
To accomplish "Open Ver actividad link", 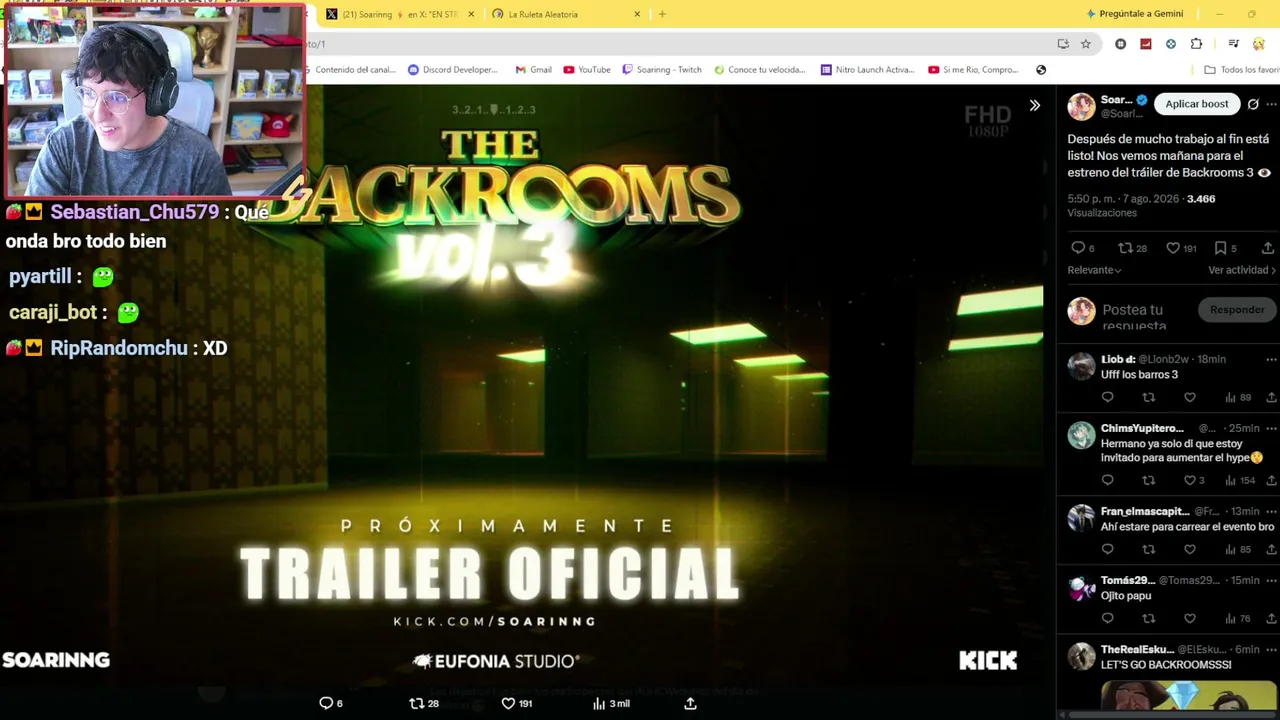I will tap(1242, 270).
